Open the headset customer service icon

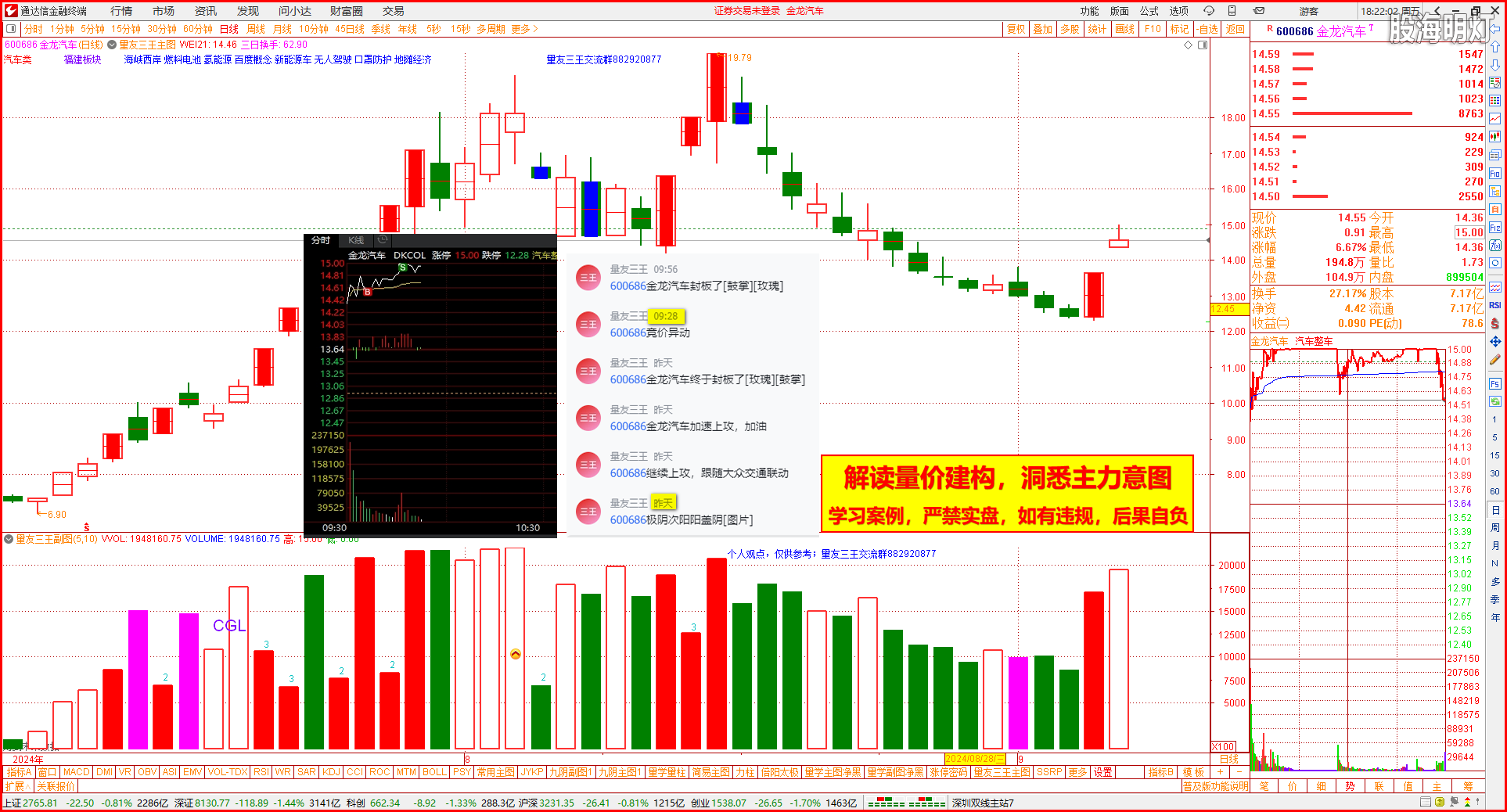coord(1209,11)
